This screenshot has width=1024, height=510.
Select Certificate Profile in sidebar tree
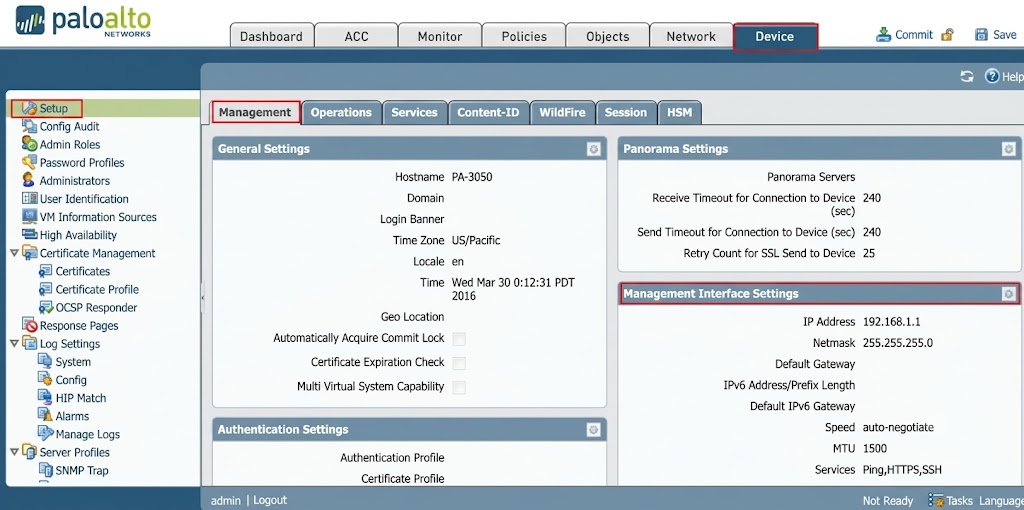tap(97, 289)
